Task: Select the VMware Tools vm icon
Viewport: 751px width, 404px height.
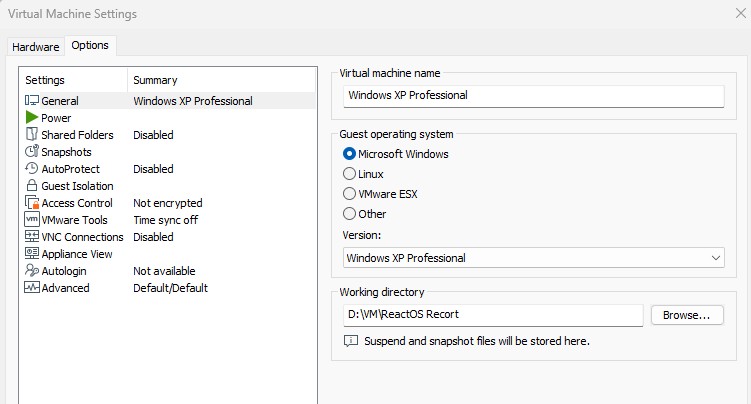Action: (x=32, y=219)
